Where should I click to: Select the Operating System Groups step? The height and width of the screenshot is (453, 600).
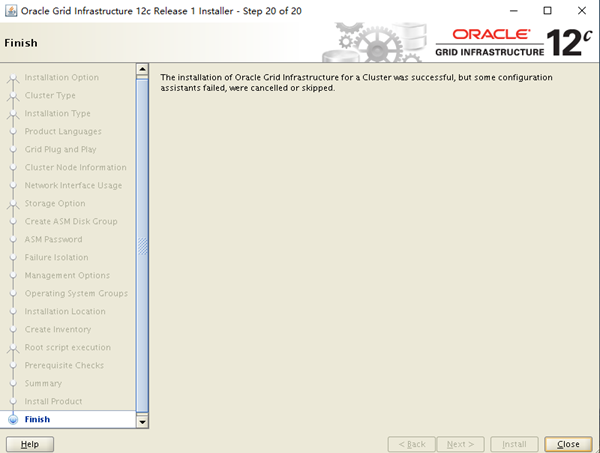tap(76, 293)
